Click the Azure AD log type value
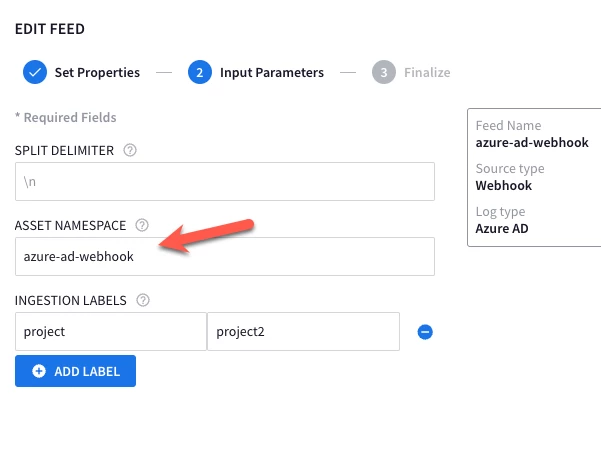The width and height of the screenshot is (601, 454). (x=502, y=229)
